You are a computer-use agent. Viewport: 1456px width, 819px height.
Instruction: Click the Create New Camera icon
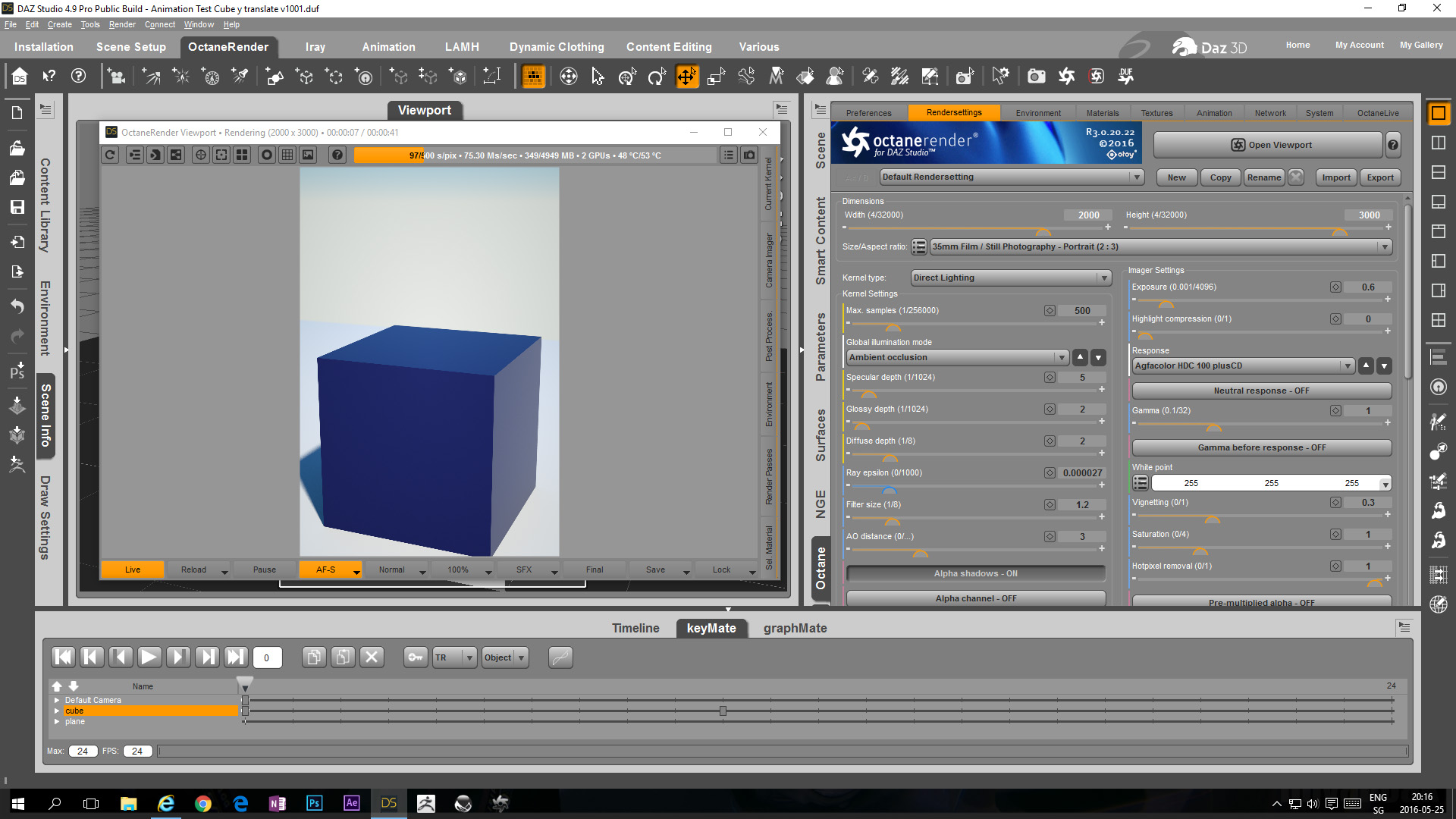[116, 76]
